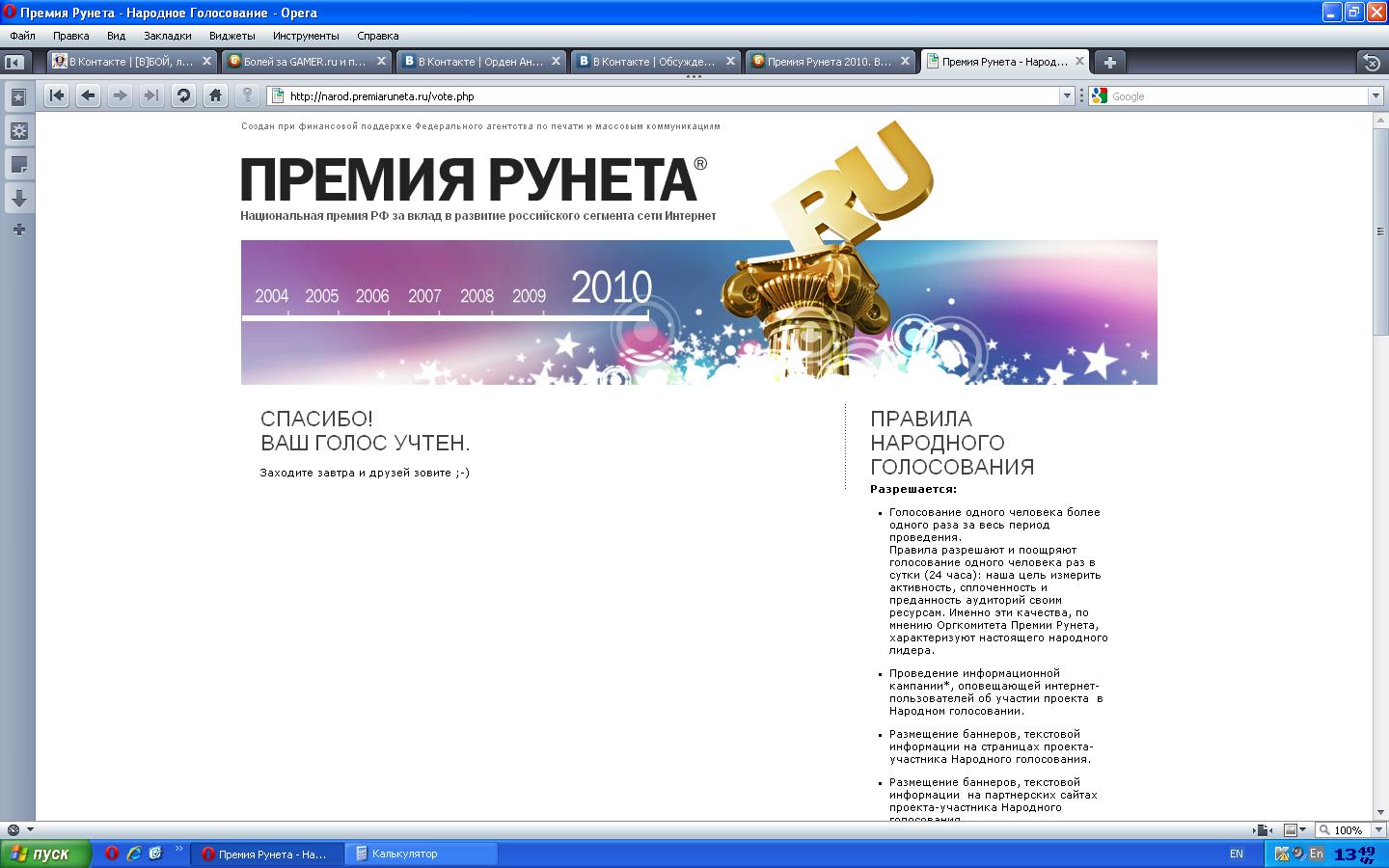Toggle the Opera panels sidebar button
This screenshot has height=868, width=1389.
[14, 62]
